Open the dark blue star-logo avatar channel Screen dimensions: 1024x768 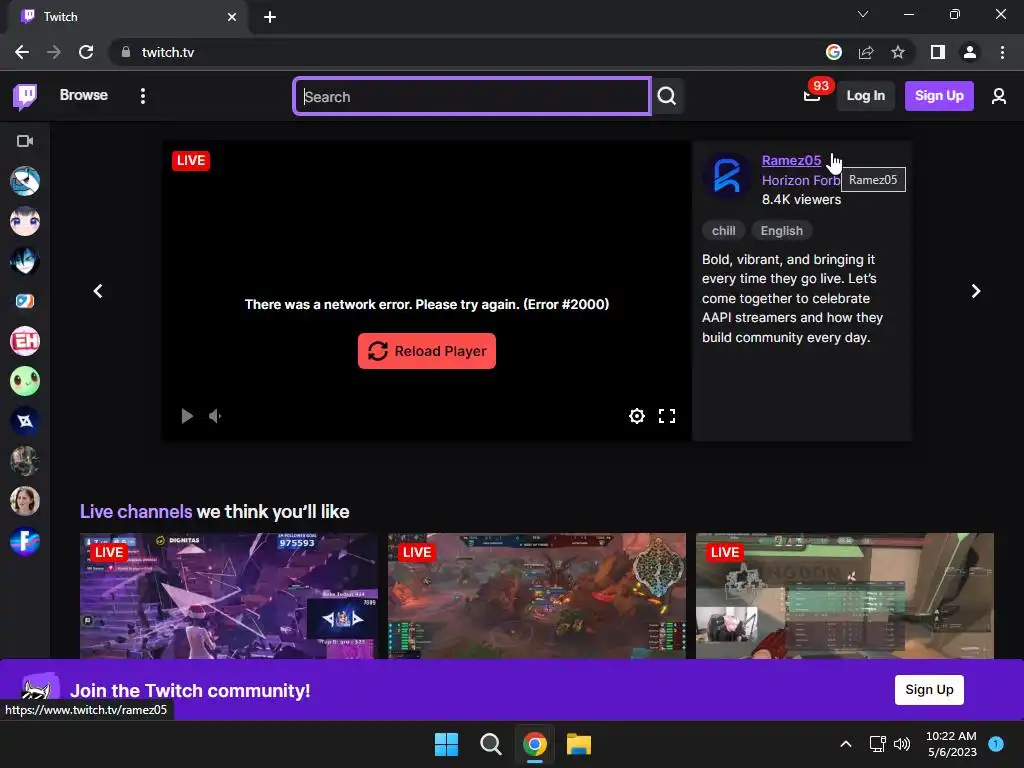[x=25, y=421]
